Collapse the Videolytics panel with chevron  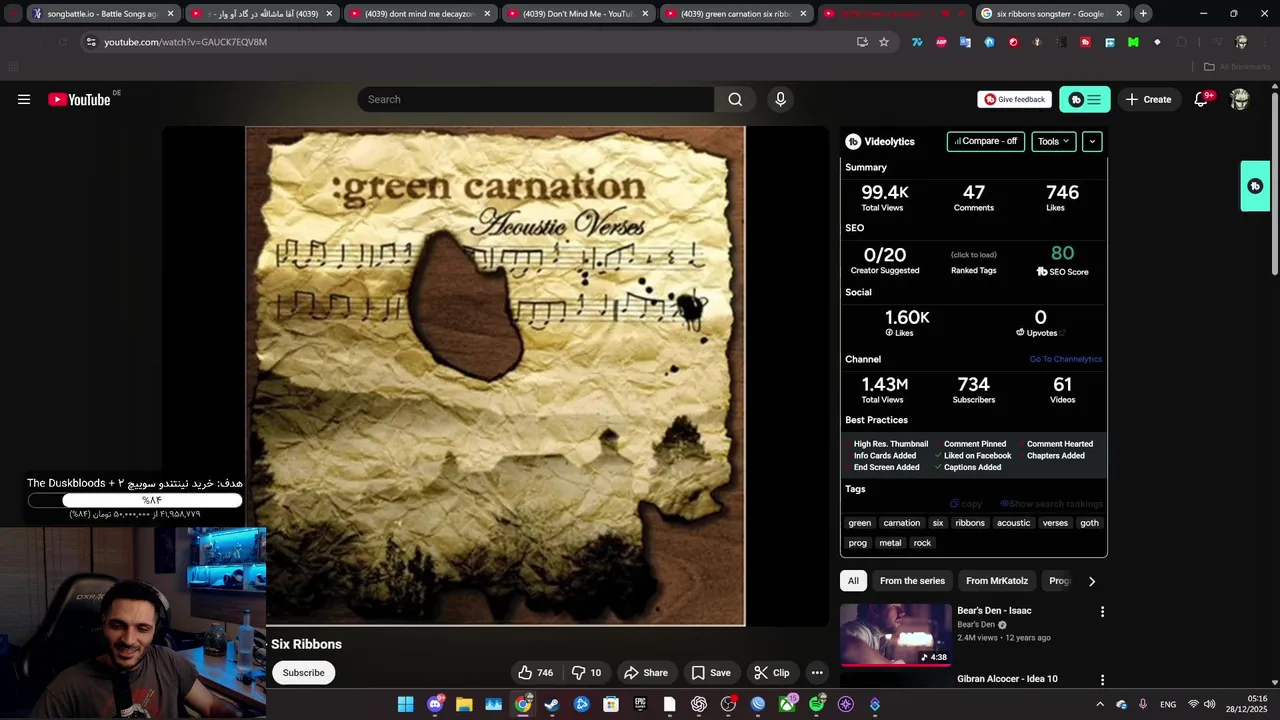click(1092, 141)
